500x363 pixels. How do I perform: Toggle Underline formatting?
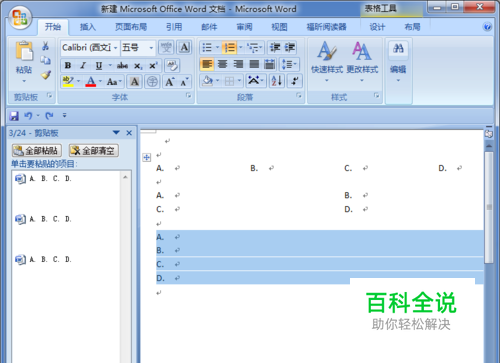99,65
